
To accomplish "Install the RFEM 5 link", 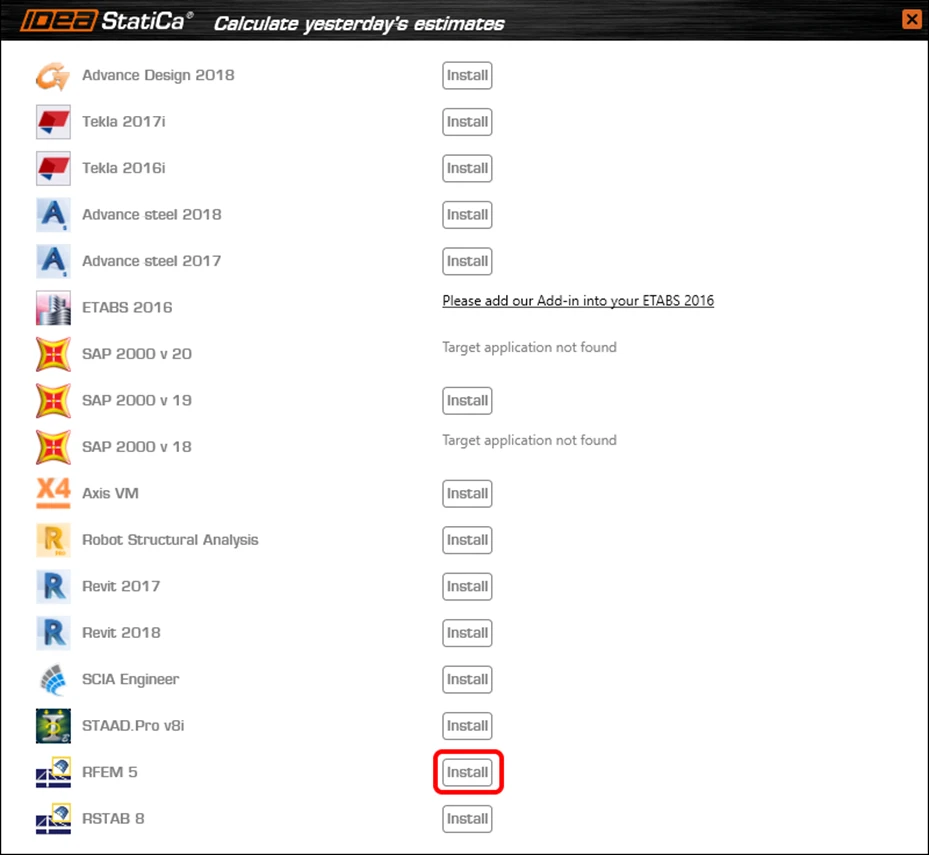I will coord(467,772).
